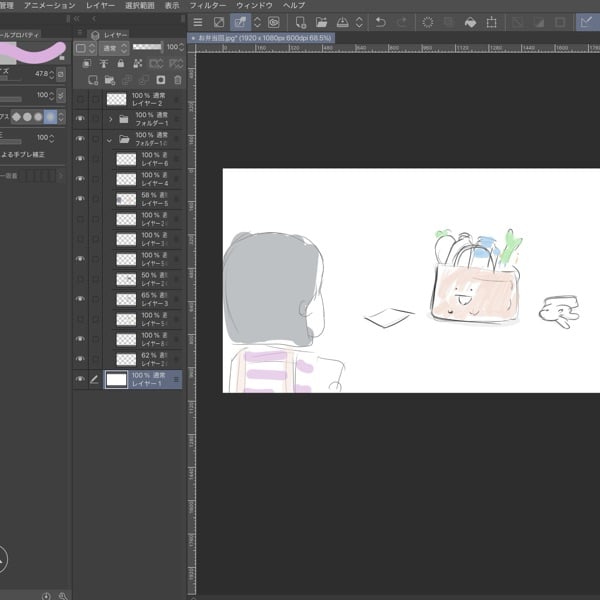Viewport: 600px width, 600px height.
Task: Click the layer opacity slider
Action: pos(148,47)
